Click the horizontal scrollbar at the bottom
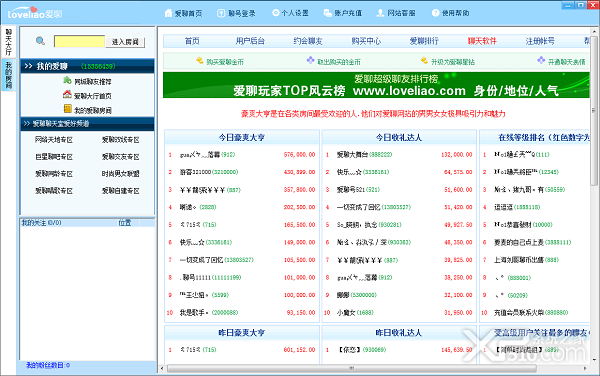The width and height of the screenshot is (600, 376). click(351, 368)
